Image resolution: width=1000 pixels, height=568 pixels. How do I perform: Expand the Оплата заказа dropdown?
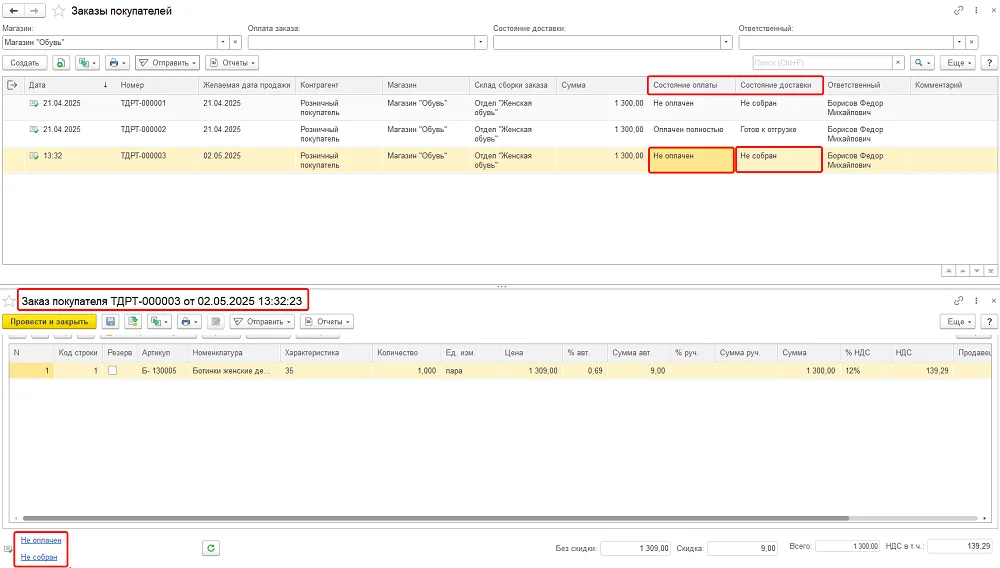point(481,42)
